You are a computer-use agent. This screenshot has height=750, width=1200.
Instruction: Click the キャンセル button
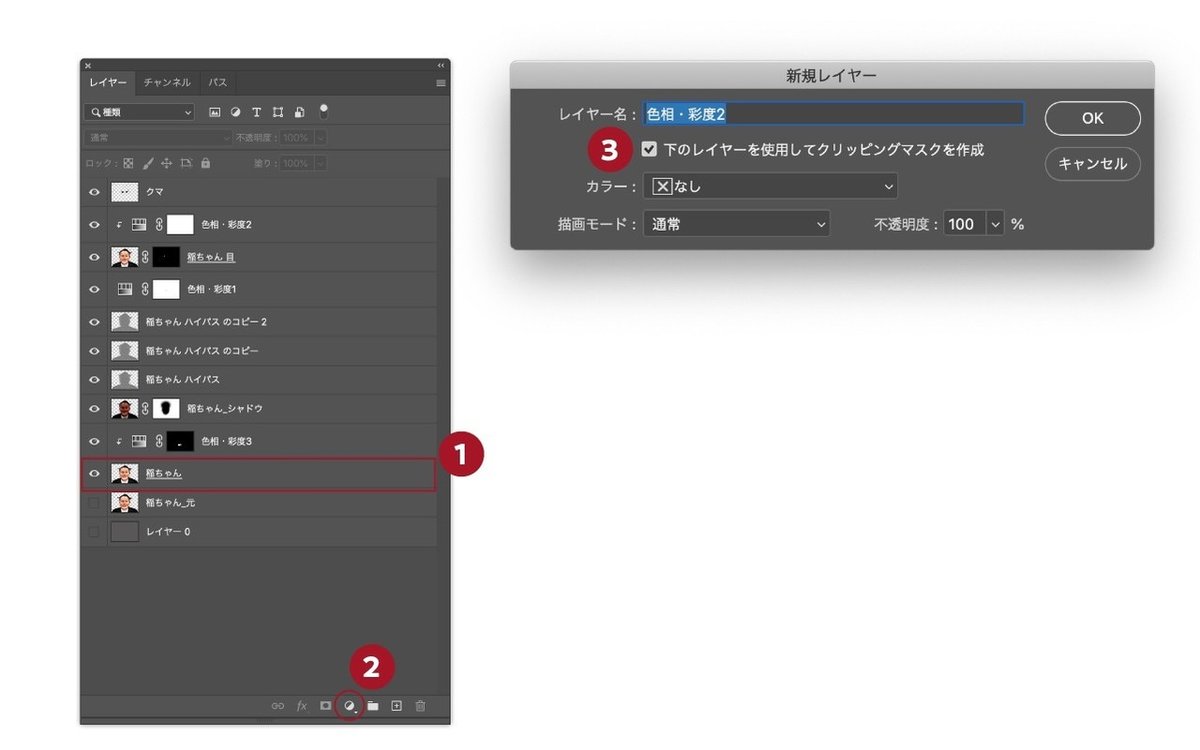(x=1092, y=164)
